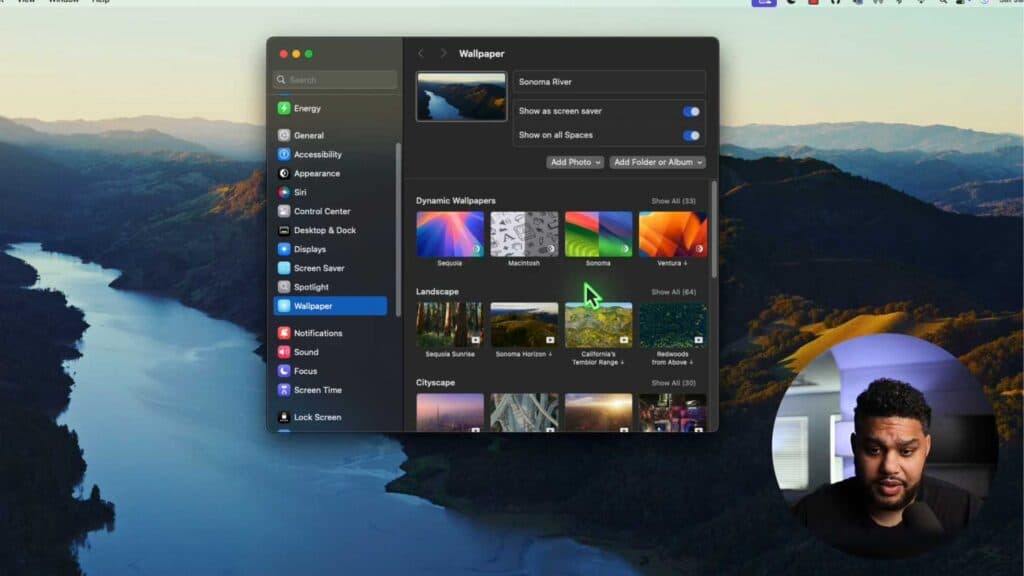The width and height of the screenshot is (1024, 576).
Task: Go forward with the right chevron
Action: [443, 54]
